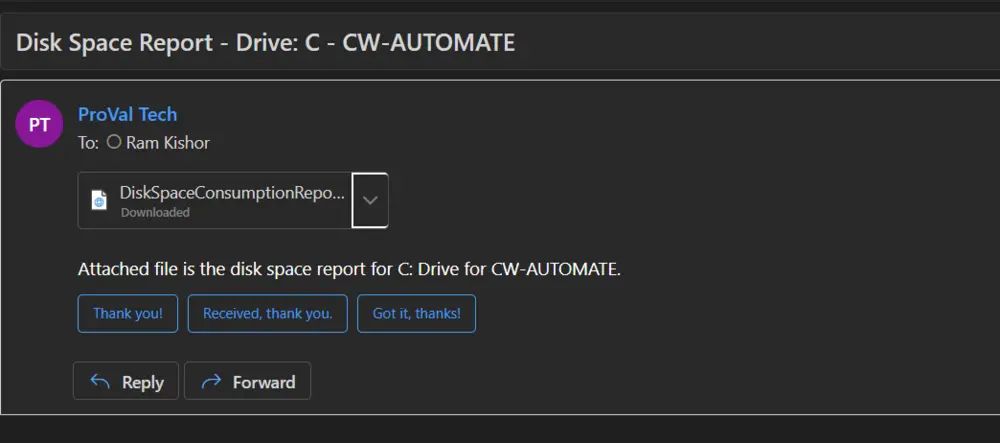The image size is (1000, 443).
Task: Reply to this email
Action: [126, 381]
